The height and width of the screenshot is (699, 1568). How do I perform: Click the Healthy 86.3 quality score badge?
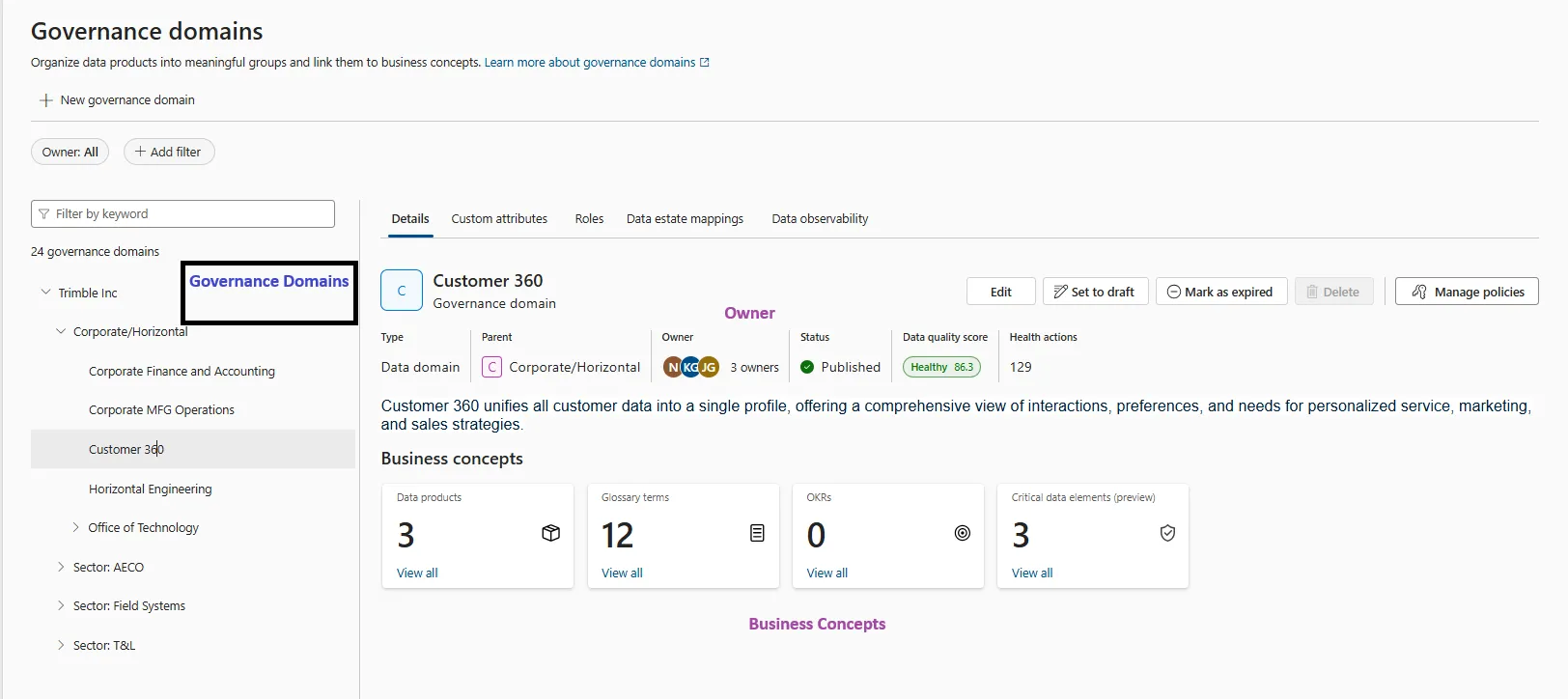click(x=941, y=367)
